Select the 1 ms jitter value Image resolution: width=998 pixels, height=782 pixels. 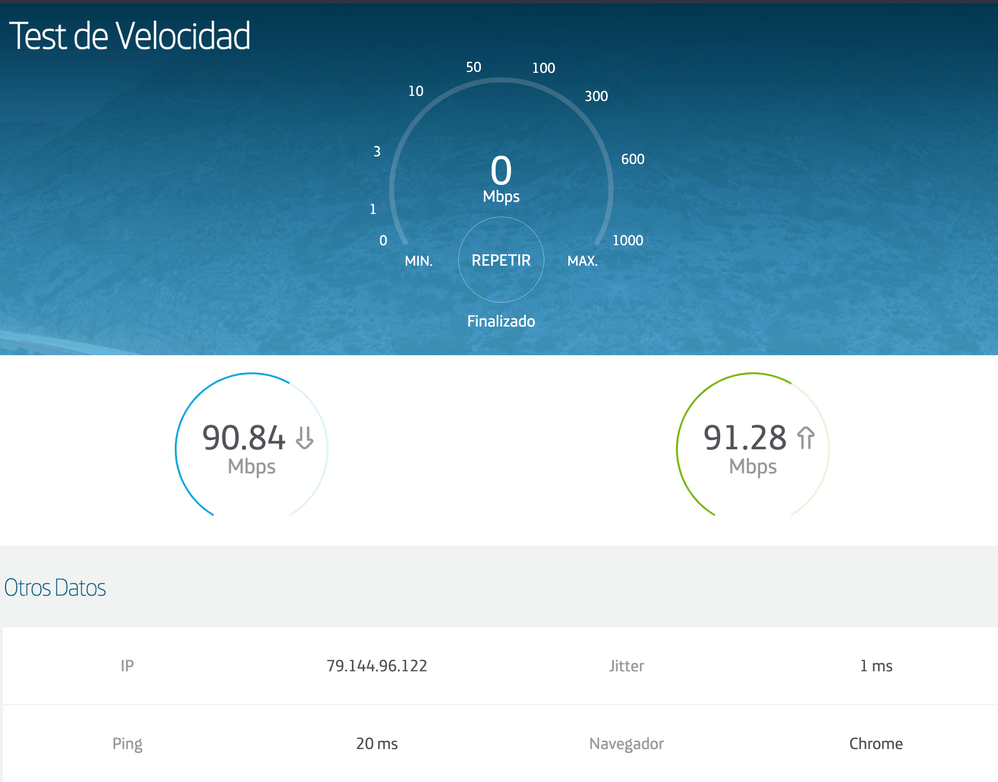876,665
